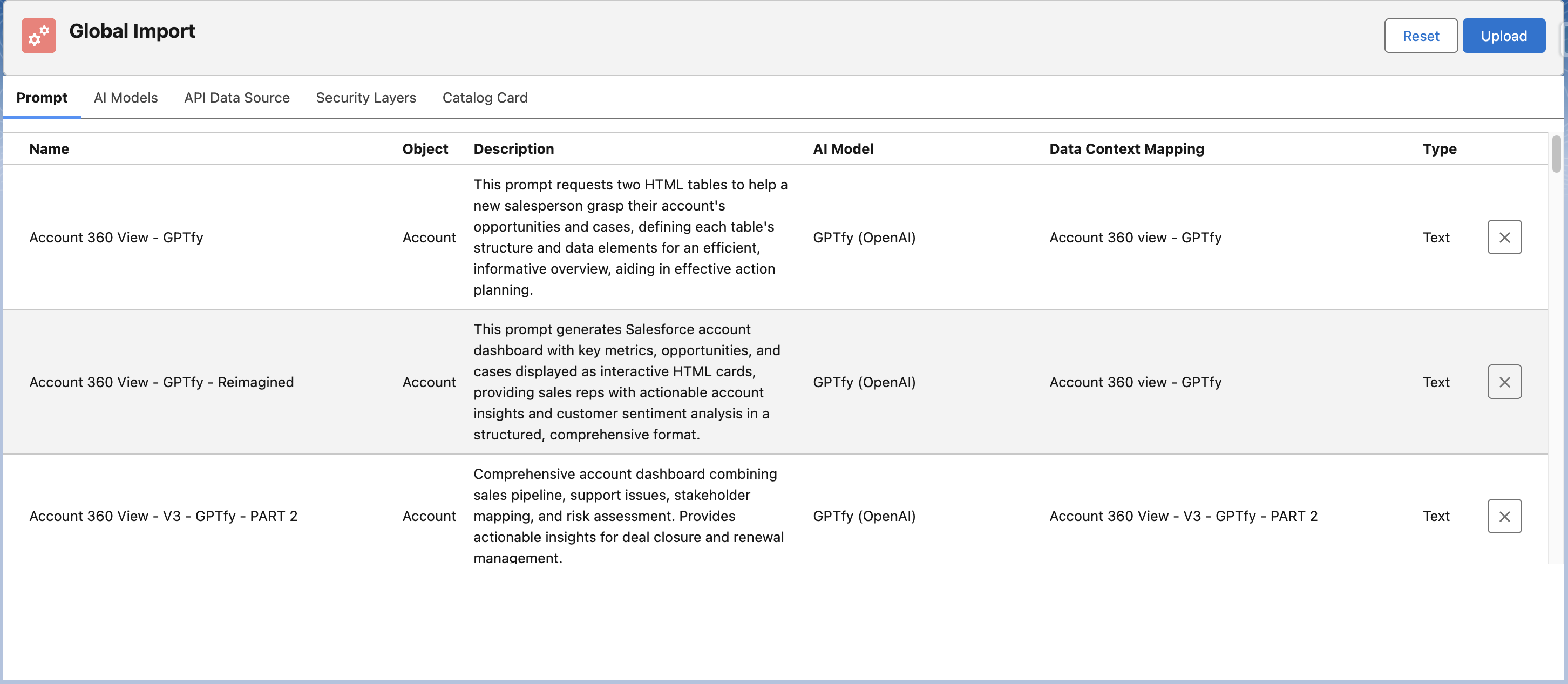The width and height of the screenshot is (1568, 684).
Task: Click the Name column header
Action: (x=49, y=148)
